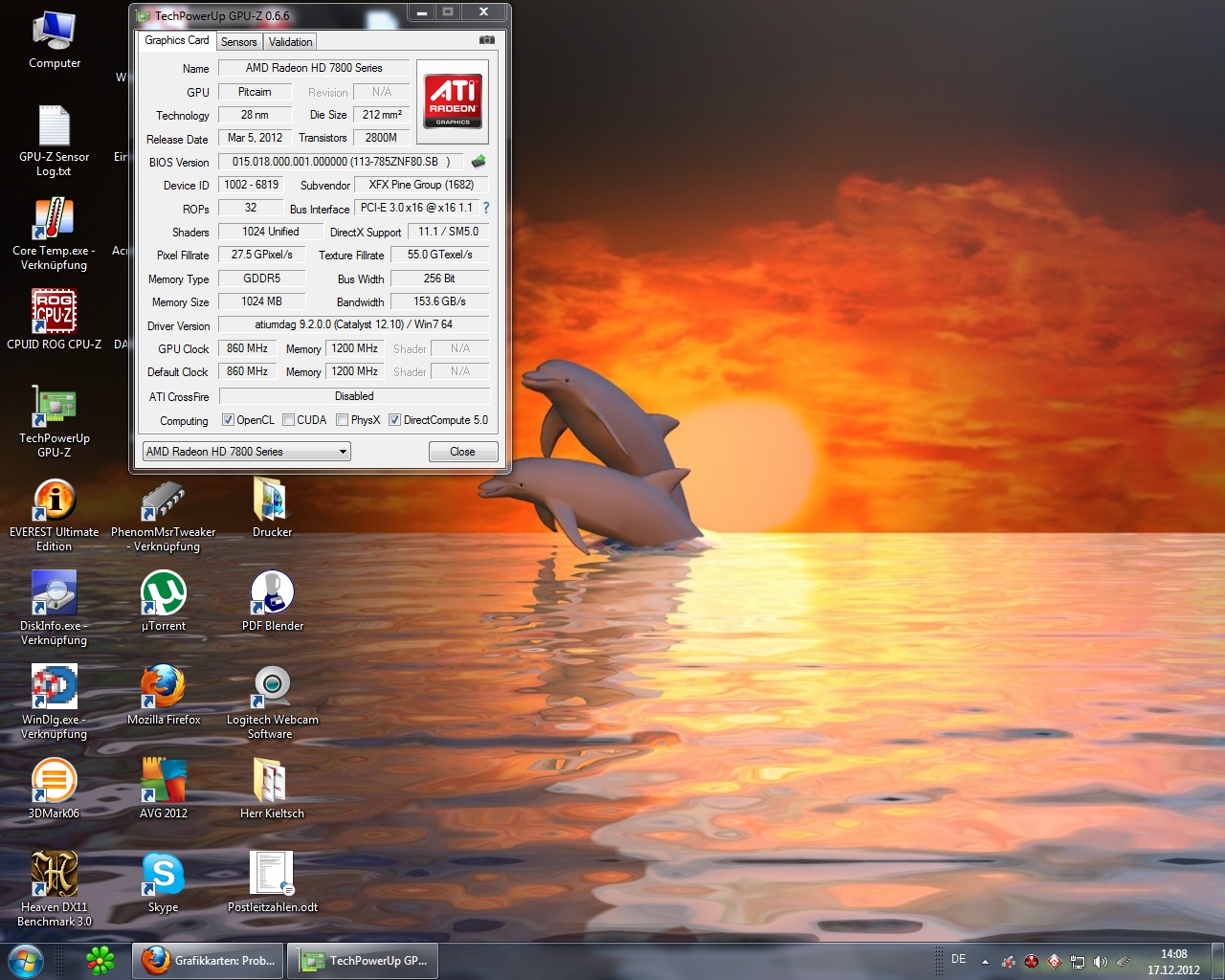Launch DiskInfo.exe shortcut
The height and width of the screenshot is (980, 1225).
(54, 609)
